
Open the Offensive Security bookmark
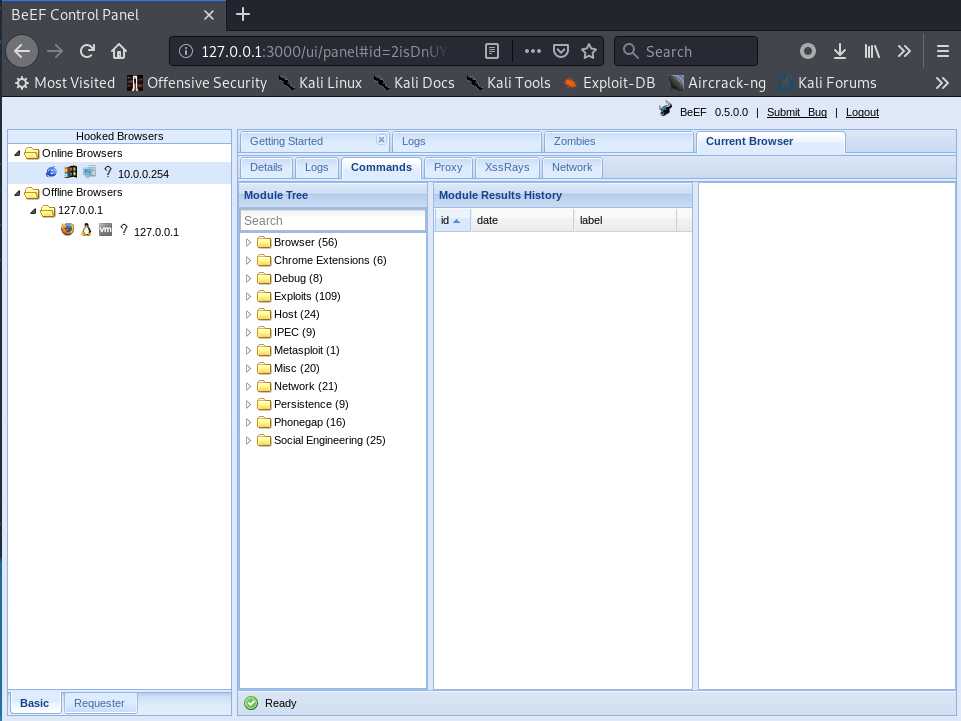197,83
